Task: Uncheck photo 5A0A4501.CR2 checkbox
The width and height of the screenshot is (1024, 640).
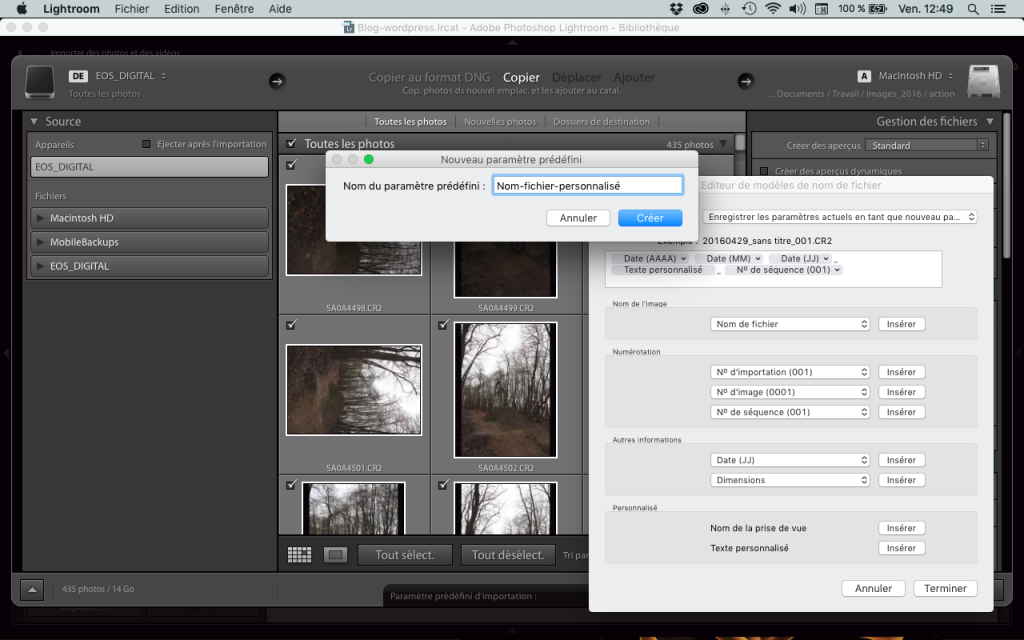Action: (x=291, y=324)
